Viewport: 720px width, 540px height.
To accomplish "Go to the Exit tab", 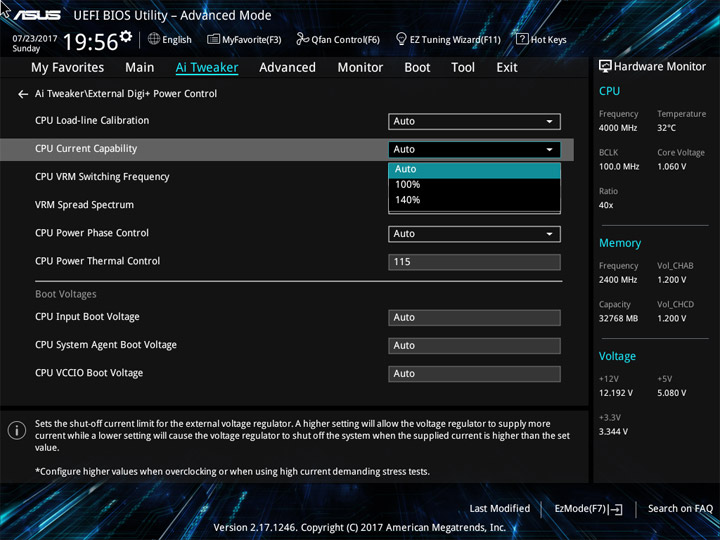I will [x=506, y=68].
